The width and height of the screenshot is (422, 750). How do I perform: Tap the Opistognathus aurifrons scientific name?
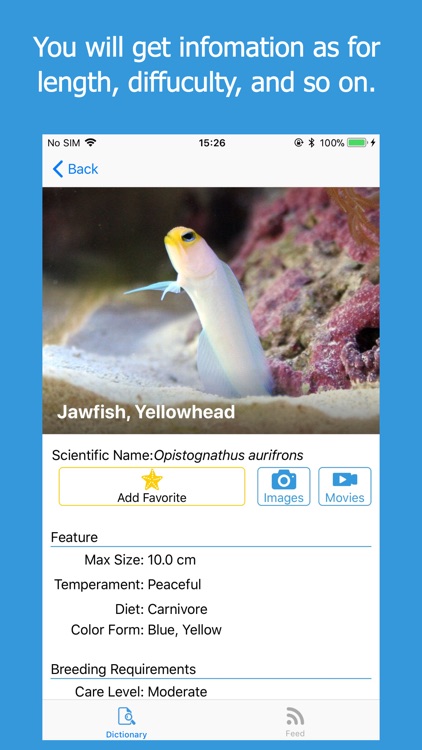coord(228,455)
